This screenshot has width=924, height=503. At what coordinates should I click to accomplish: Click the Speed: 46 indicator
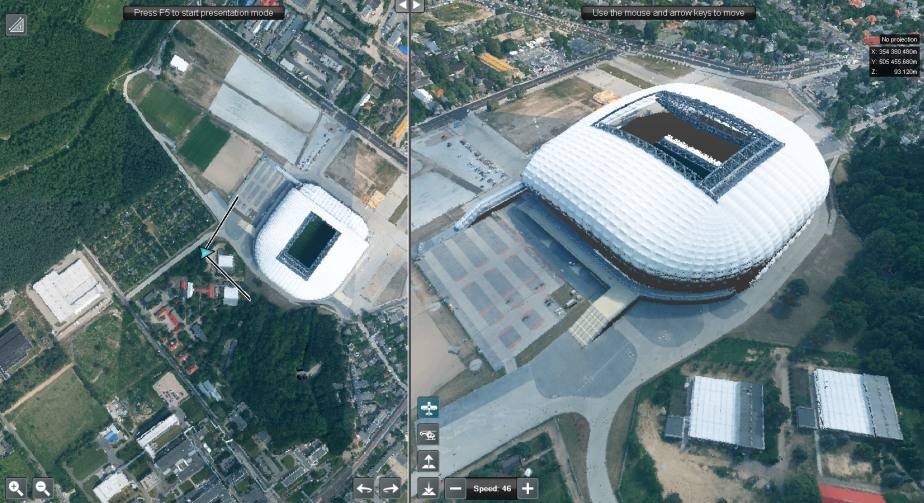pyautogui.click(x=491, y=488)
